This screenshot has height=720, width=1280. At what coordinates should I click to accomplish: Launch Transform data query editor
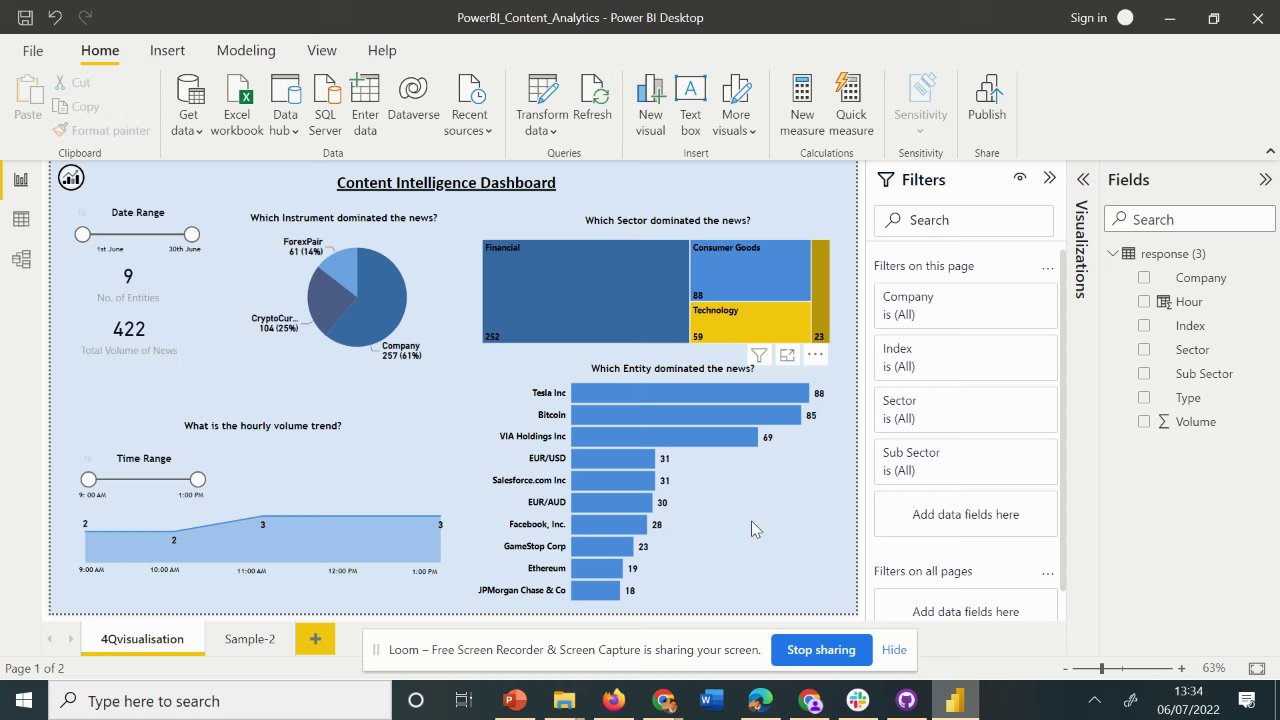[542, 105]
